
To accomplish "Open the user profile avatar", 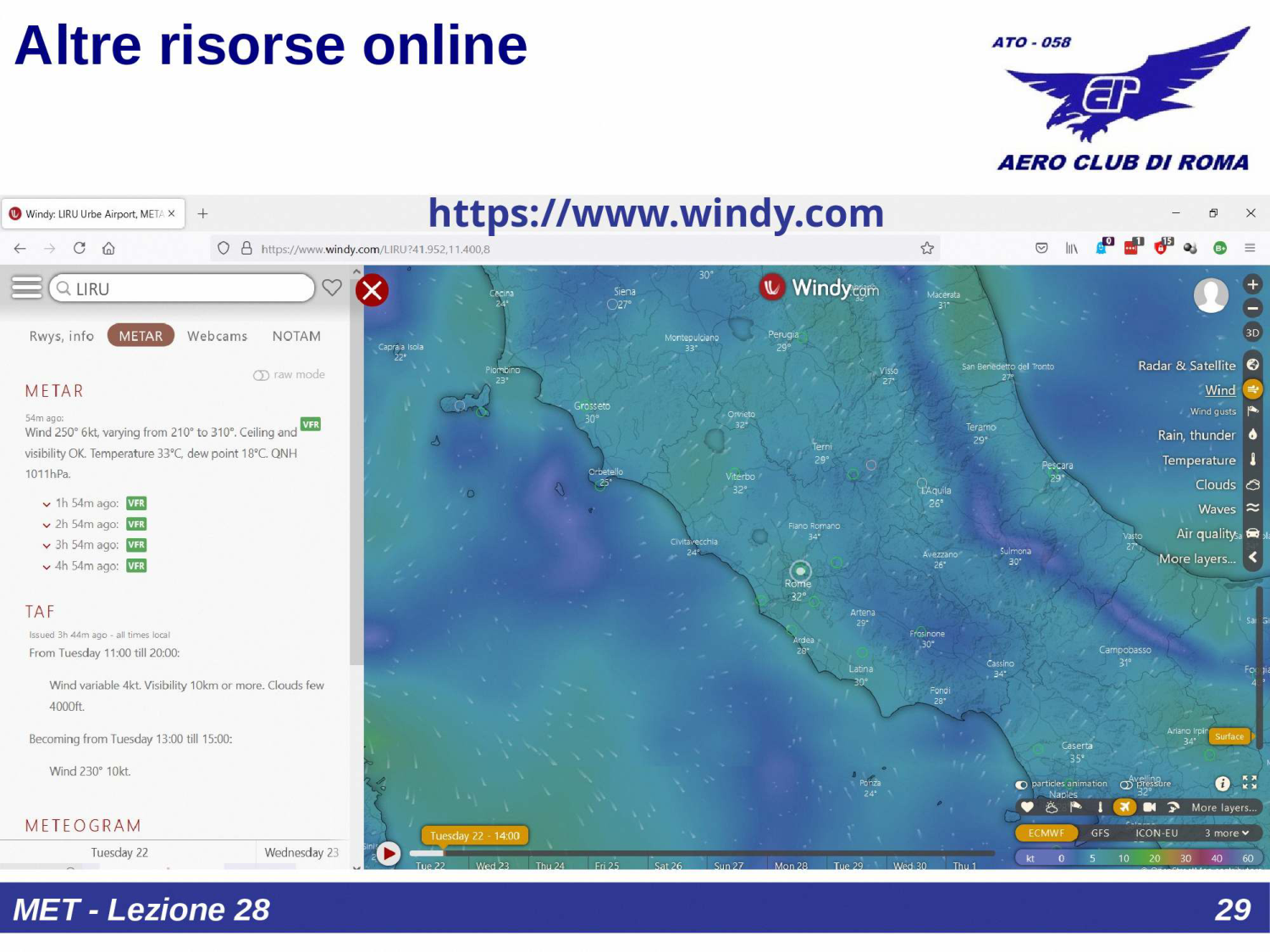I will [x=1211, y=295].
